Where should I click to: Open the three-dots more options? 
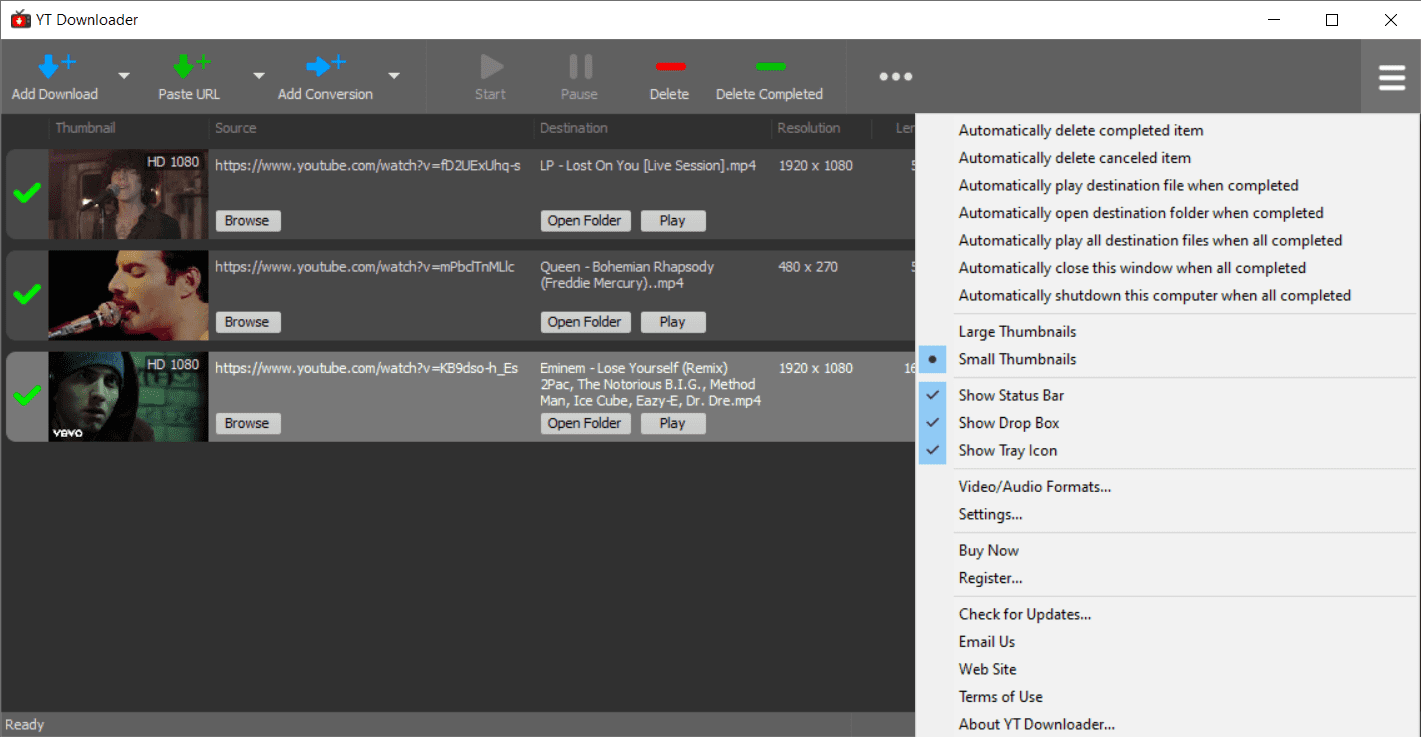coord(896,76)
